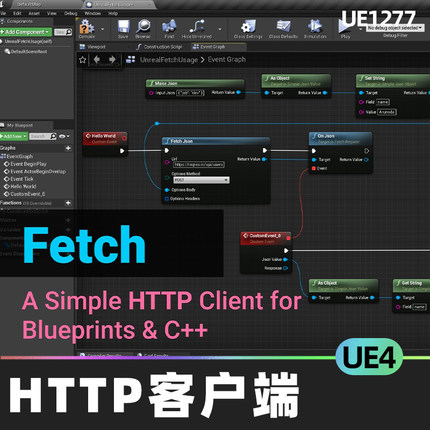
Task: Click the plus icon on Functions row
Action: (x=68, y=203)
